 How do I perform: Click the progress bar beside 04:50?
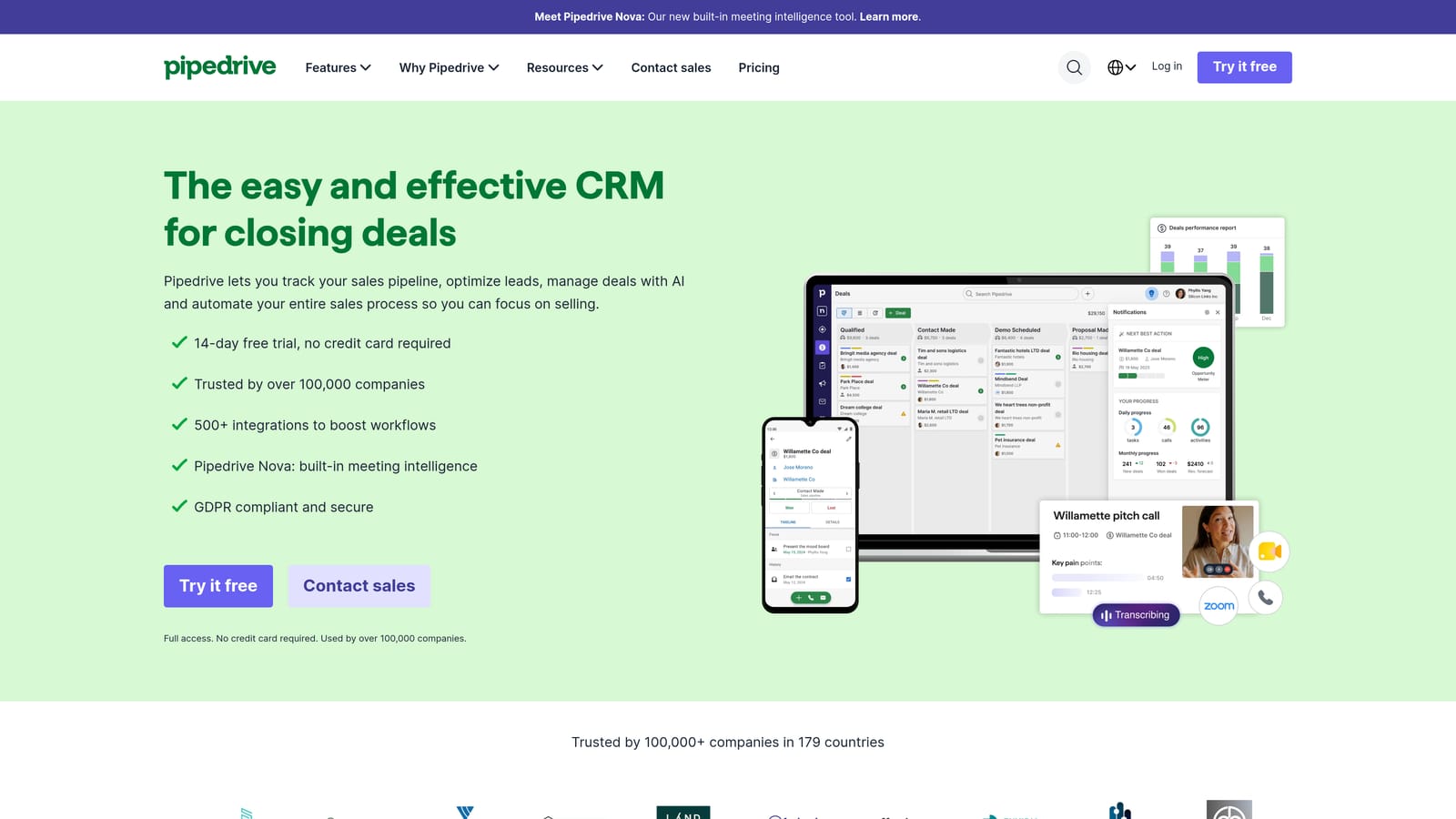coord(1097,578)
